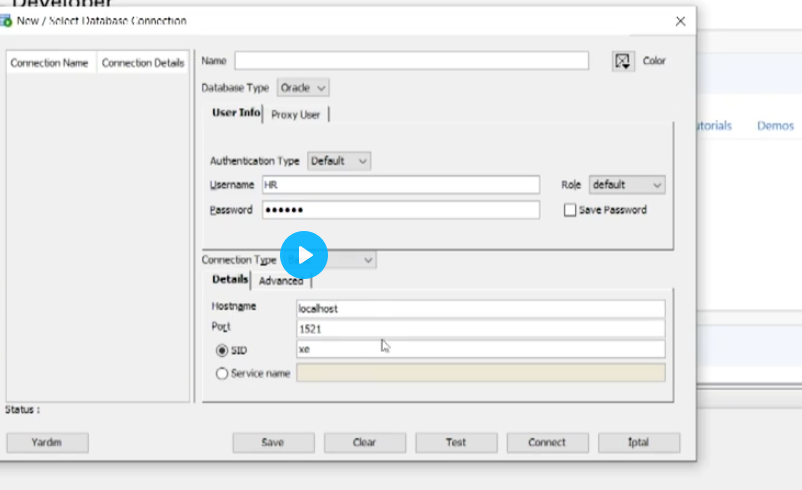Select the Service name radio button
The height and width of the screenshot is (490, 802).
tap(221, 373)
